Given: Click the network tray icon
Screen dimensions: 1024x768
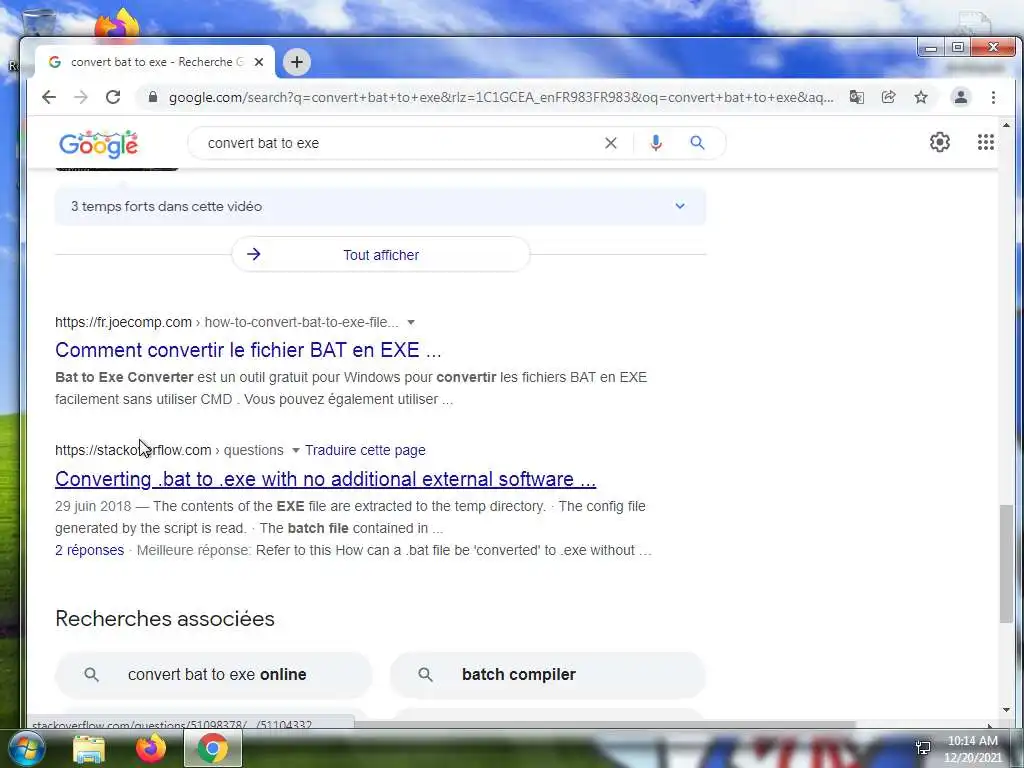Looking at the screenshot, I should coord(923,748).
